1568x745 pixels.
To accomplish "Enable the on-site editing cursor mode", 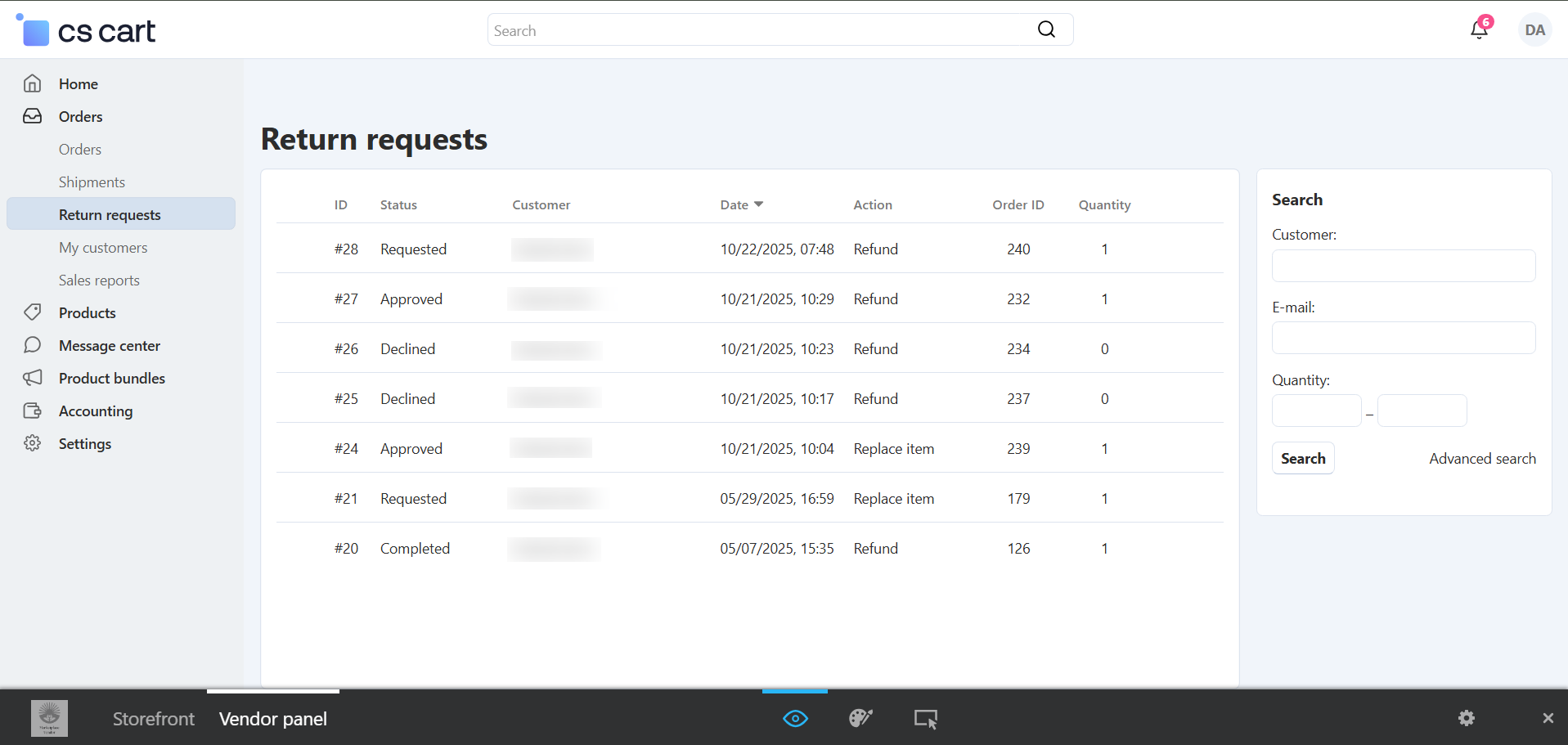I will point(925,719).
